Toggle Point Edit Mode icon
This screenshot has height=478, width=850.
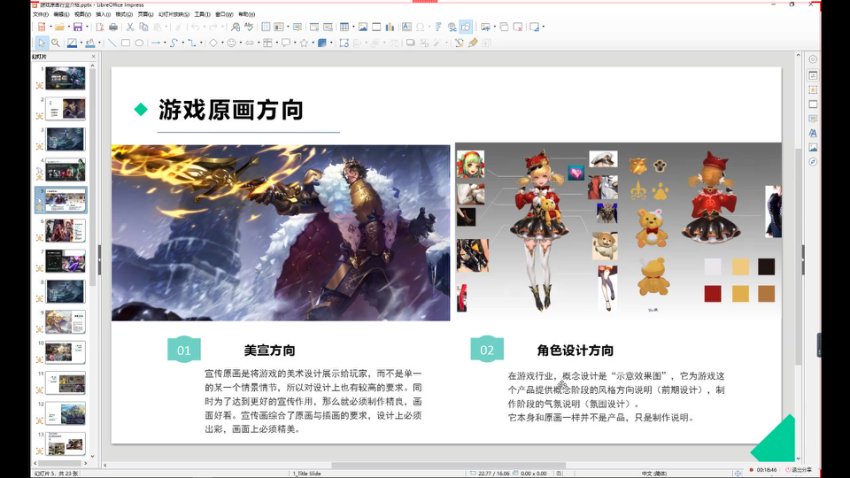click(459, 43)
